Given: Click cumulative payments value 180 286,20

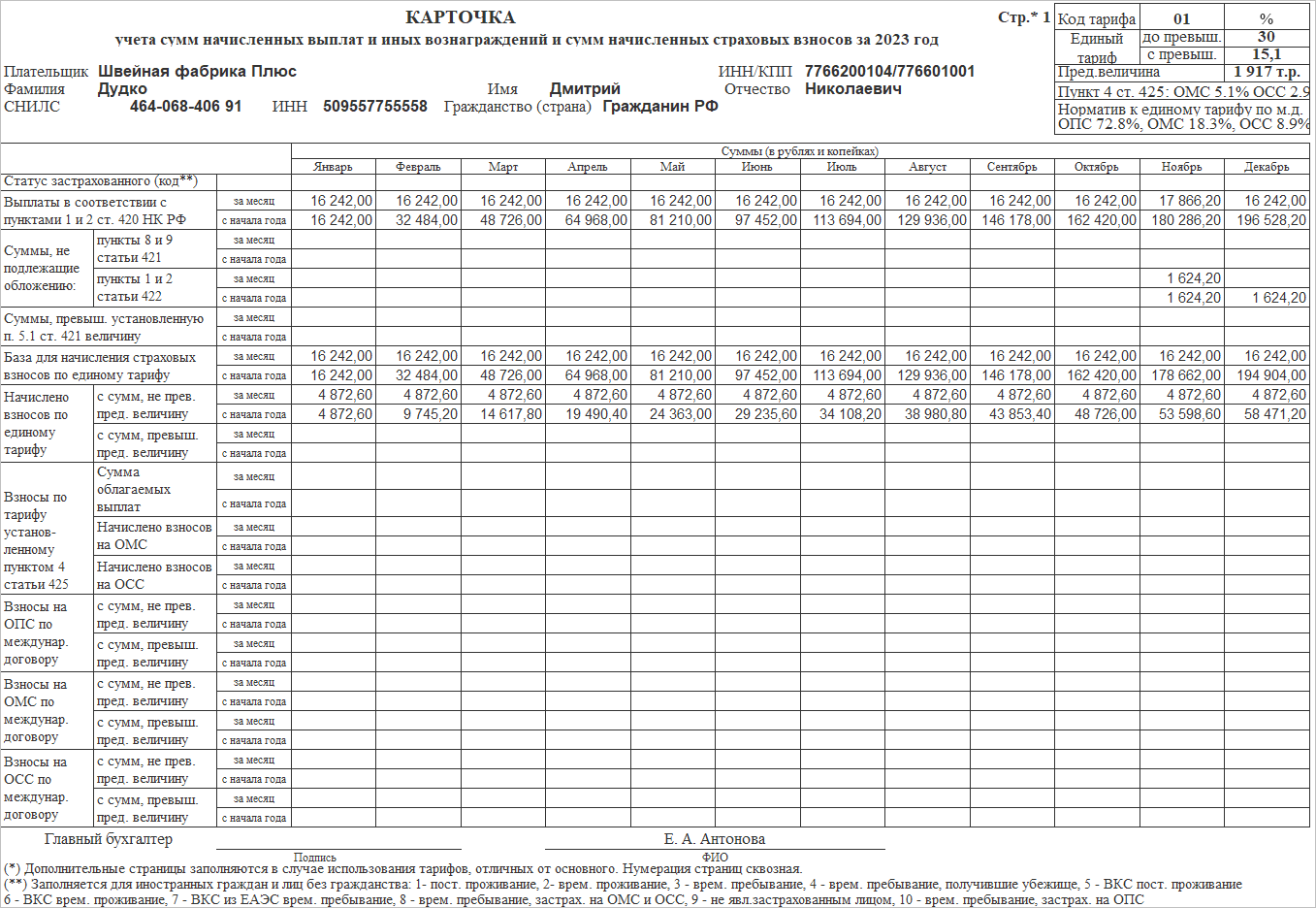Looking at the screenshot, I should pyautogui.click(x=1186, y=220).
